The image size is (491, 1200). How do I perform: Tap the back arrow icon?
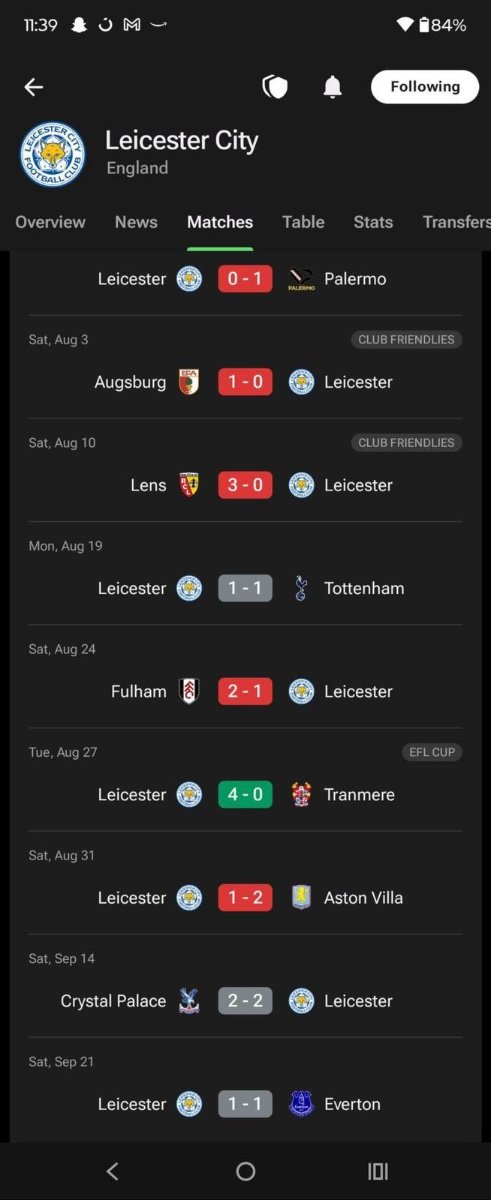pyautogui.click(x=34, y=87)
